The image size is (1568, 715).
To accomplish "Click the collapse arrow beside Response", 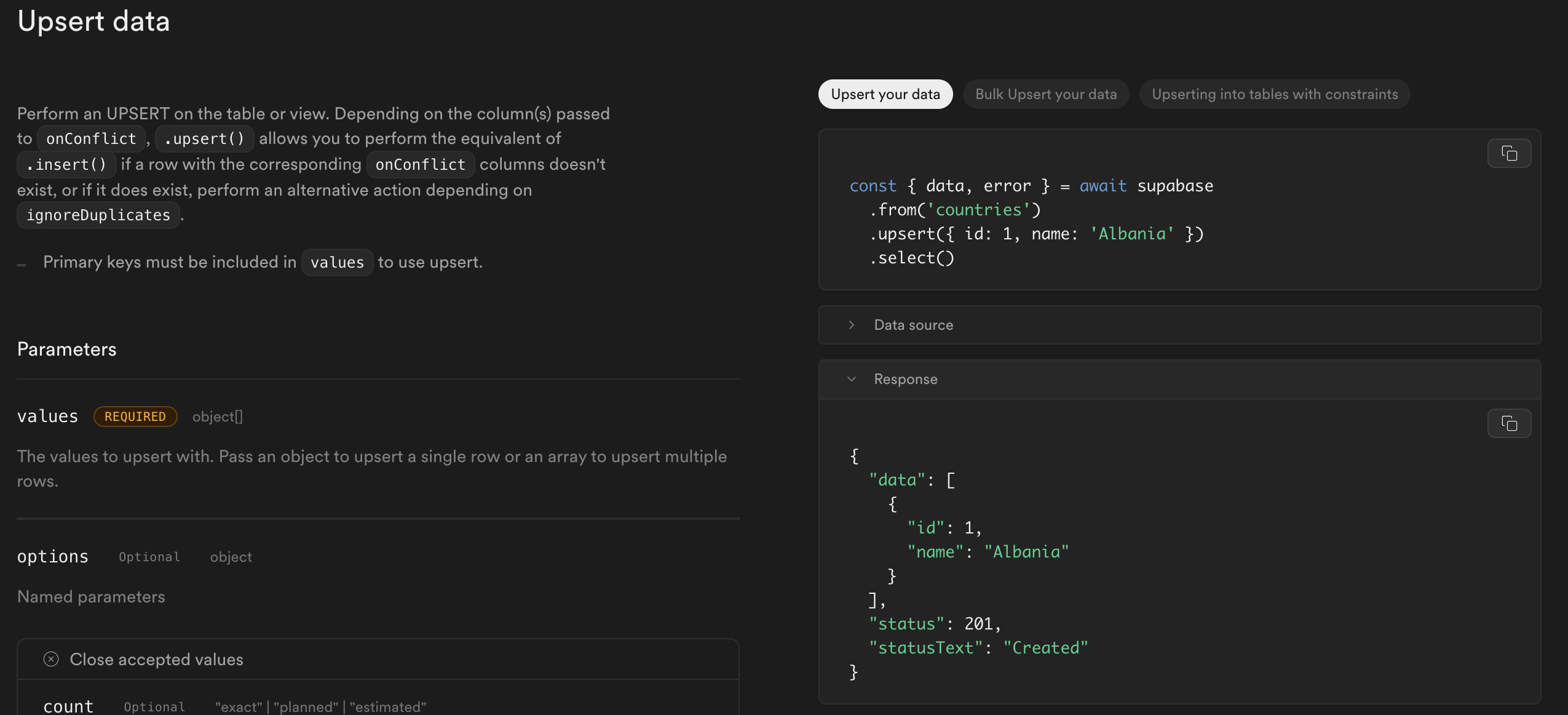I will 852,379.
